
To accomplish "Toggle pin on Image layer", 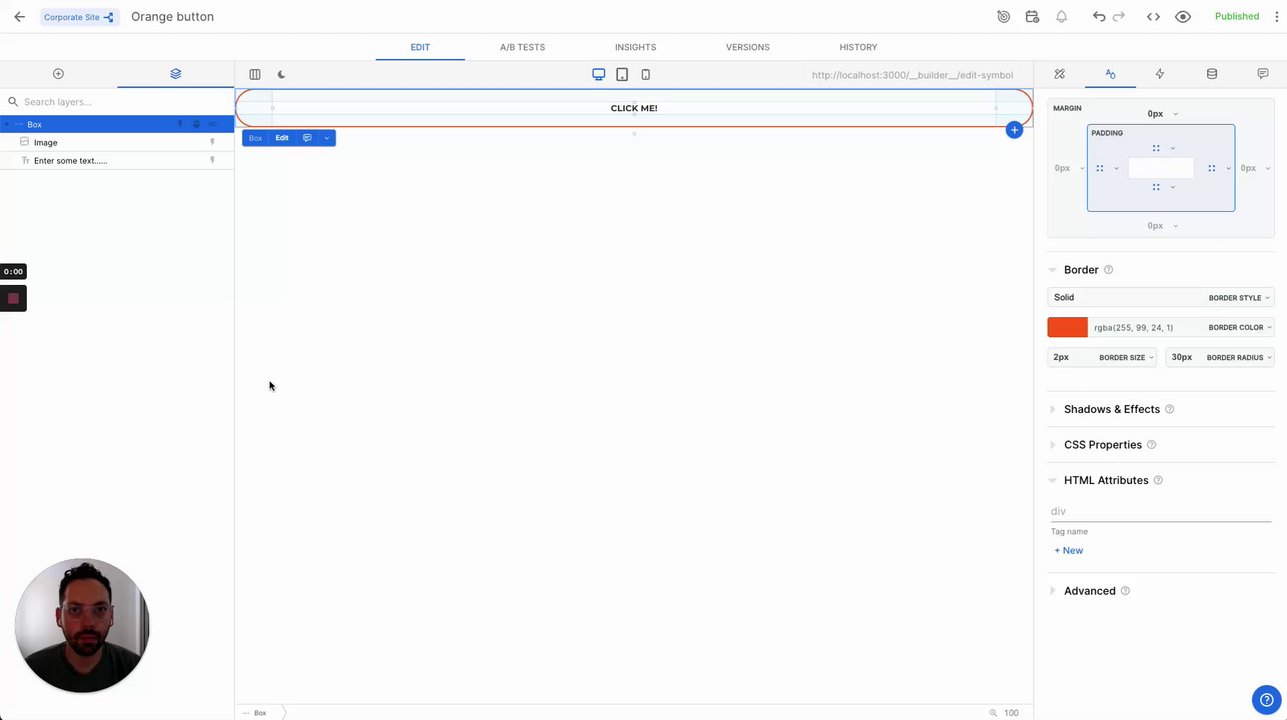I will 212,142.
